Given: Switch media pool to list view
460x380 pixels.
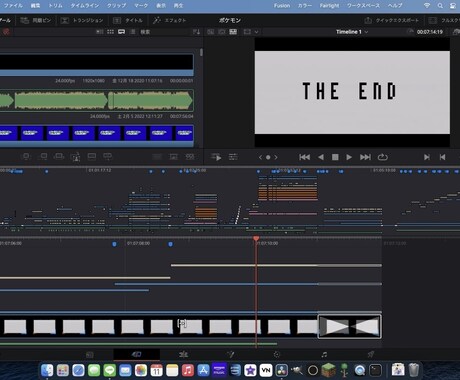Looking at the screenshot, I should 133,32.
